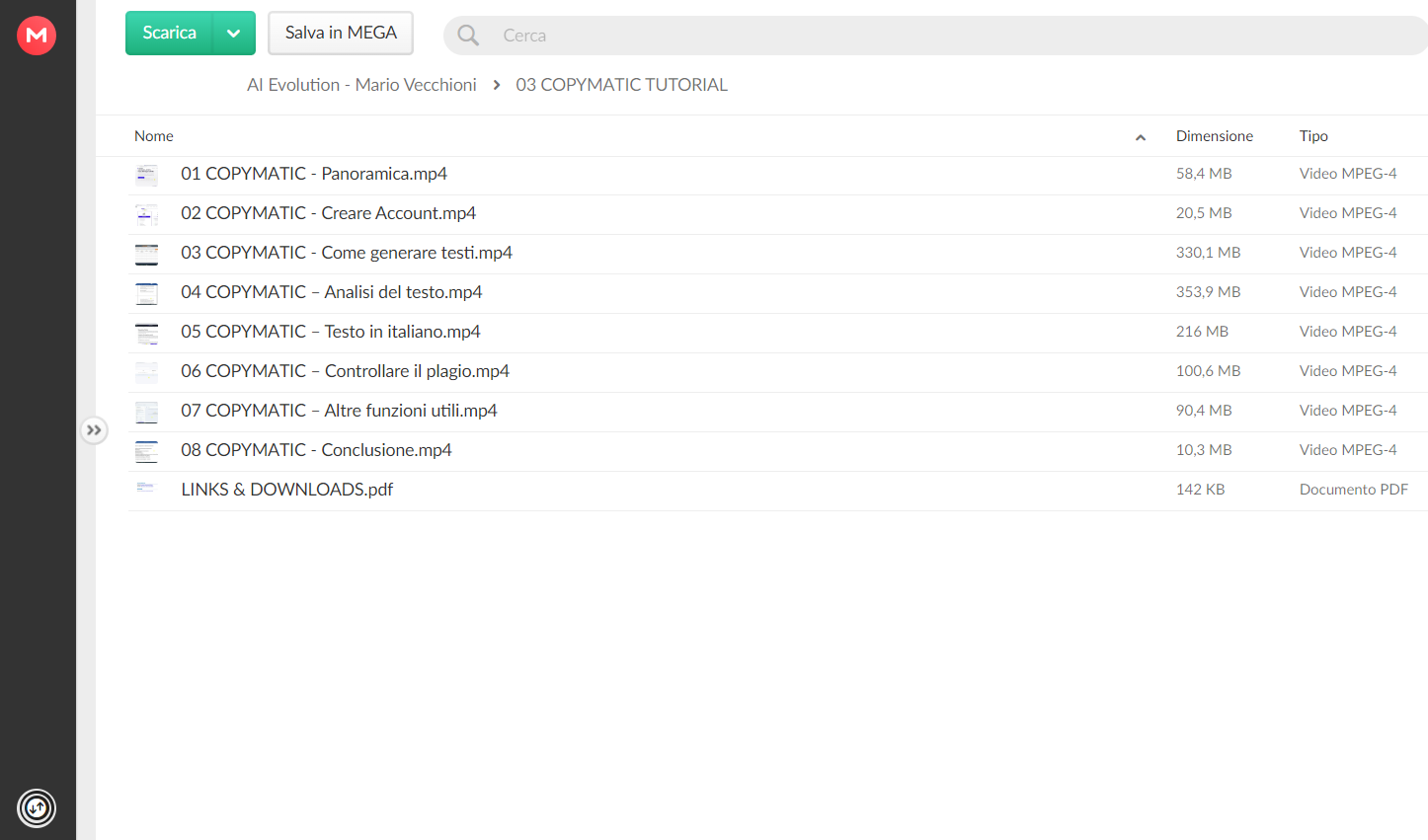The image size is (1428, 840).
Task: Select 07 COPYMATIC – Altre funzioni utili.mp4
Action: coord(339,411)
